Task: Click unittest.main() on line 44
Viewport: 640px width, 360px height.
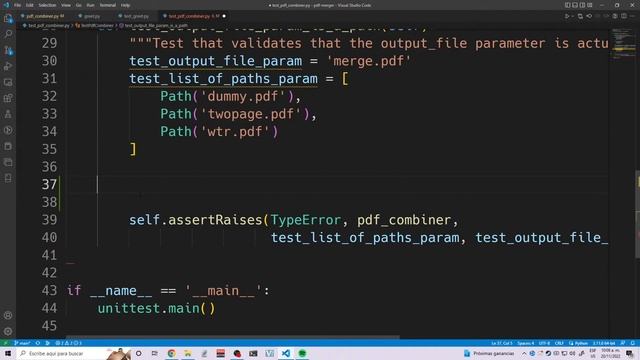Action: click(156, 308)
